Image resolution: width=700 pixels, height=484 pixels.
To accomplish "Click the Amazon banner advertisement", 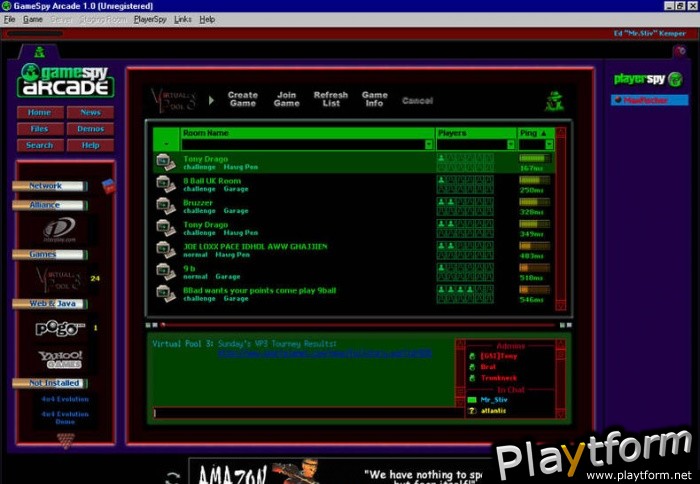I will [342, 471].
